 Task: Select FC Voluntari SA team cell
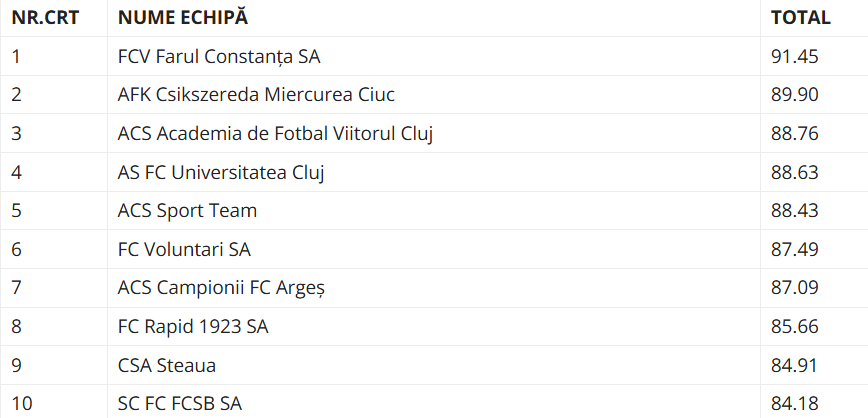[x=184, y=249]
